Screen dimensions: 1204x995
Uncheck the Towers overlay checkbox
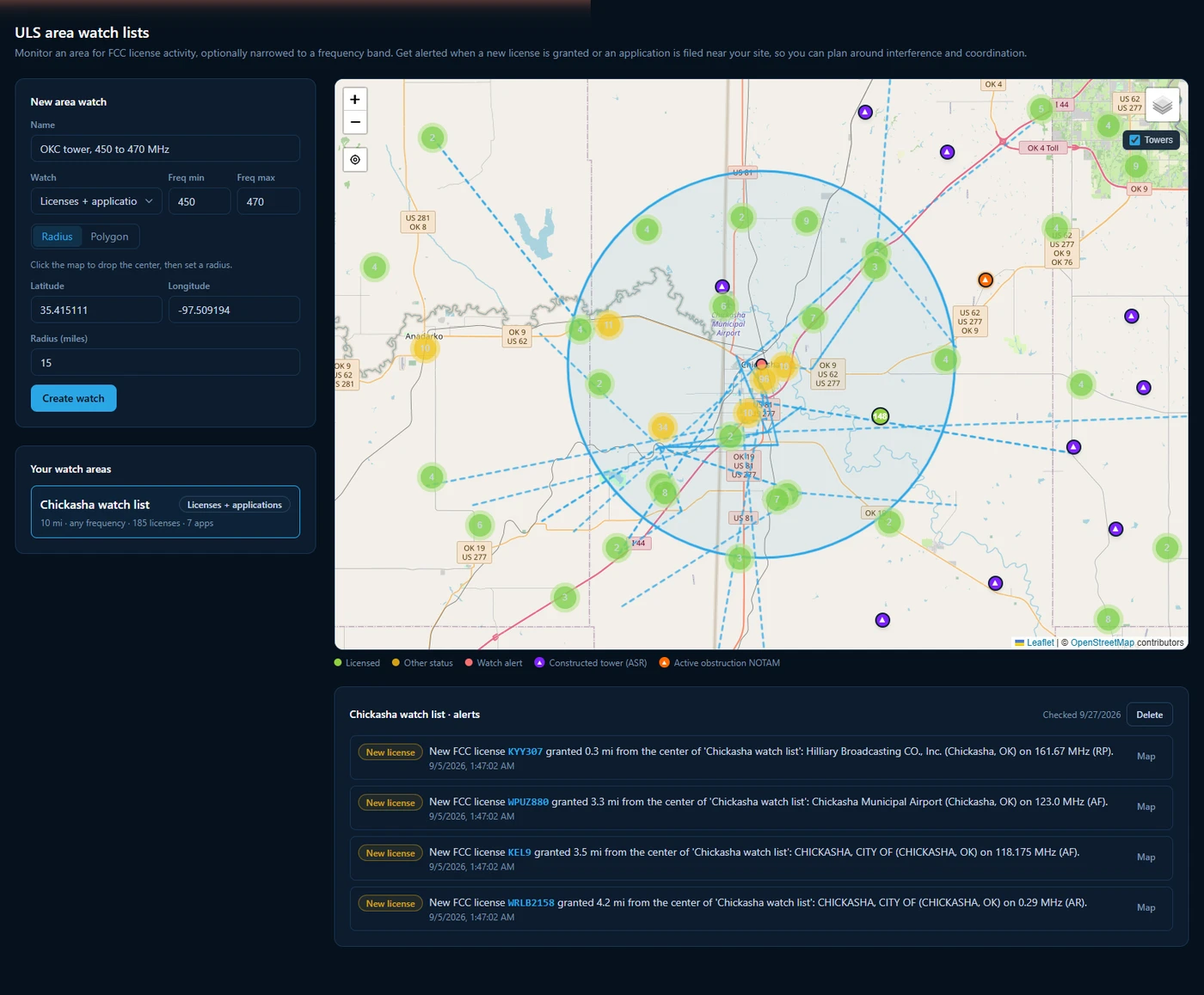[x=1134, y=140]
